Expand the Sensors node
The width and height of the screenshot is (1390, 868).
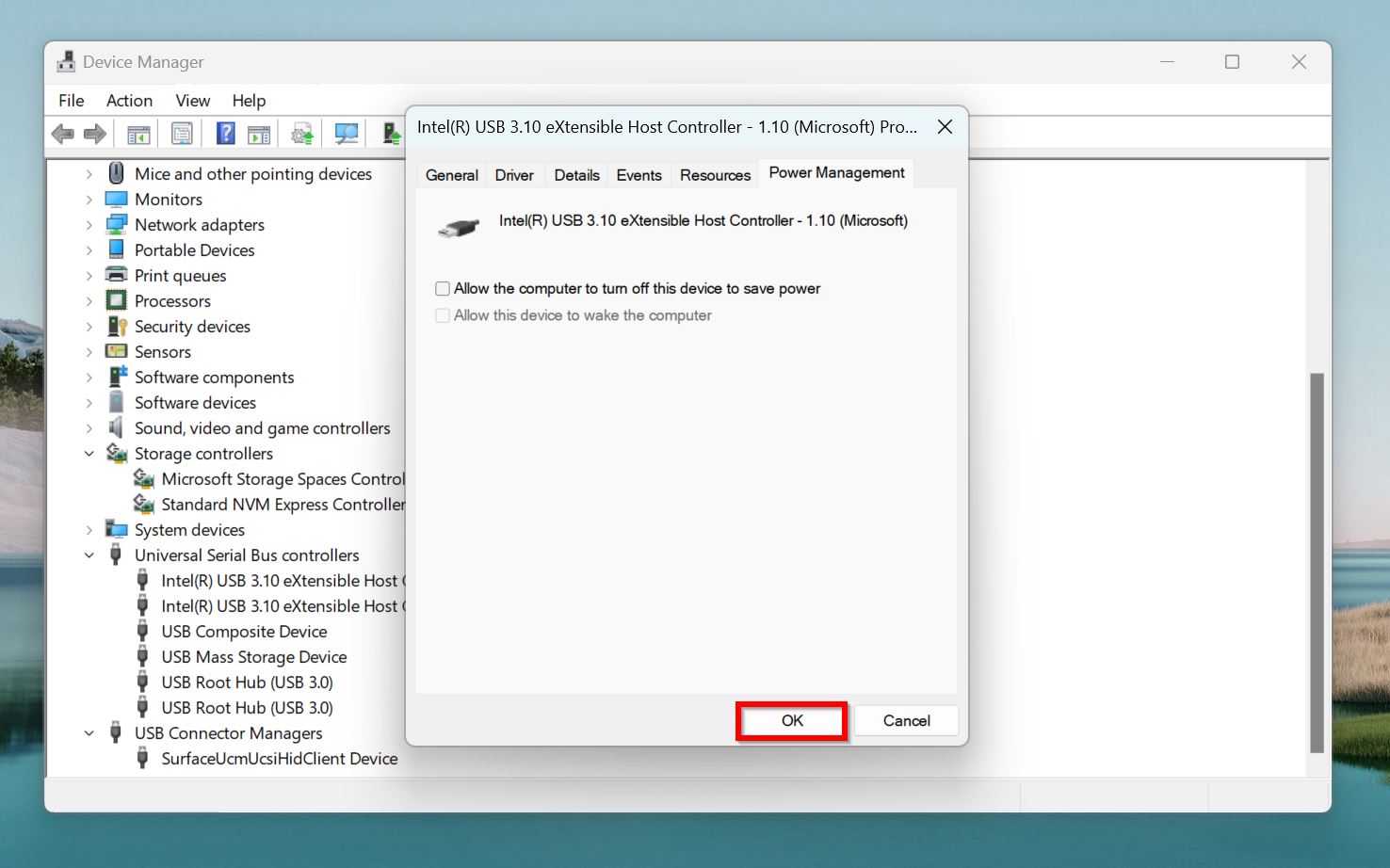89,352
